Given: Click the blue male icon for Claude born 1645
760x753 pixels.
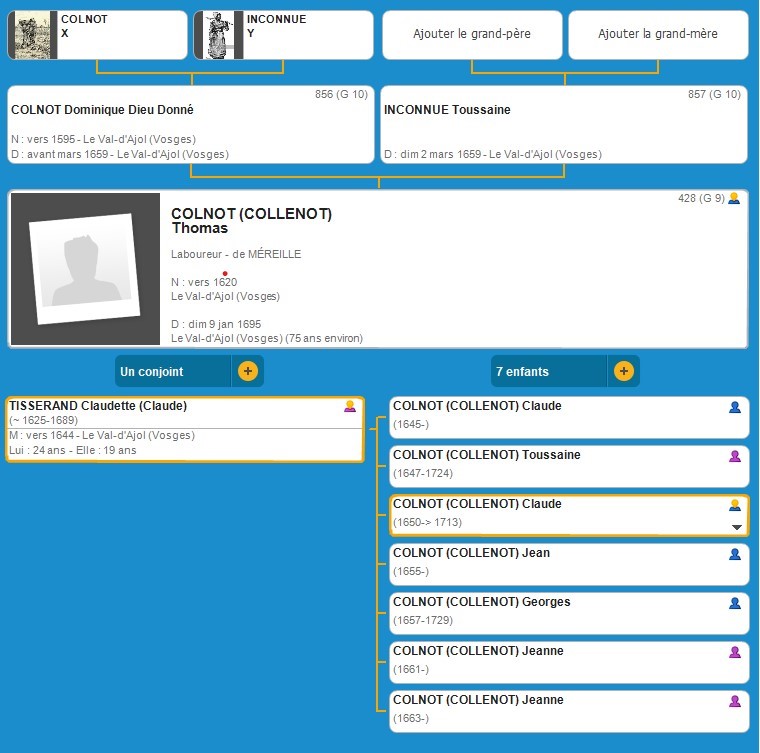Looking at the screenshot, I should pyautogui.click(x=735, y=407).
